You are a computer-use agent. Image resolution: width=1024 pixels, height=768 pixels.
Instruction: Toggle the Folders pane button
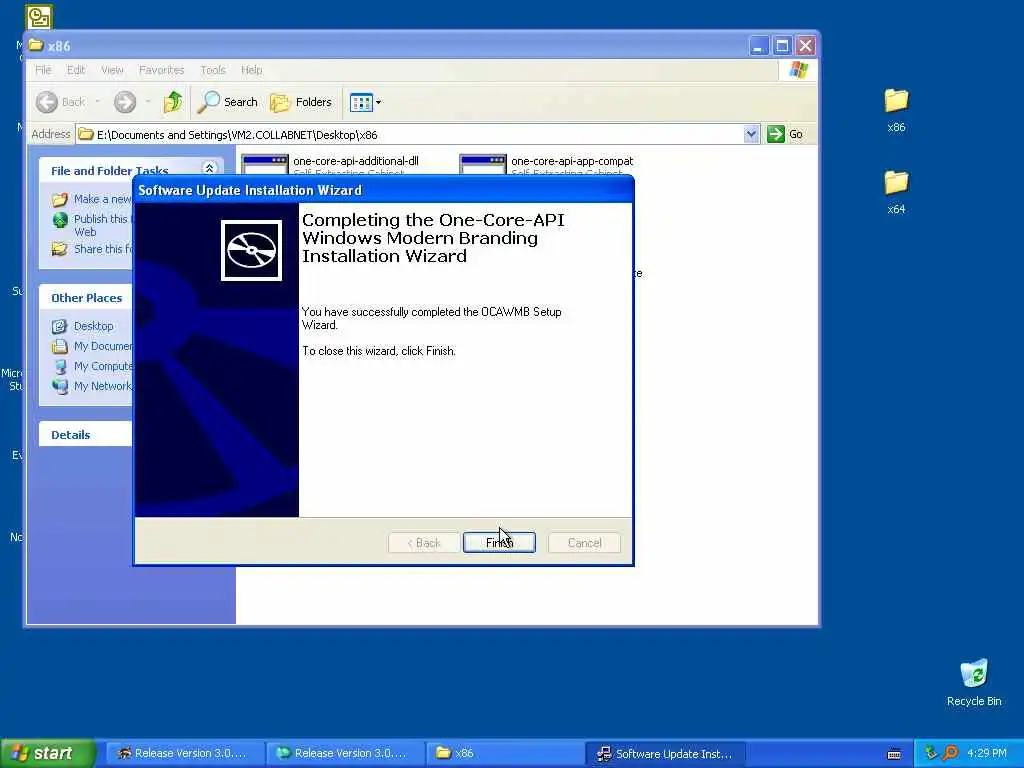pyautogui.click(x=301, y=102)
